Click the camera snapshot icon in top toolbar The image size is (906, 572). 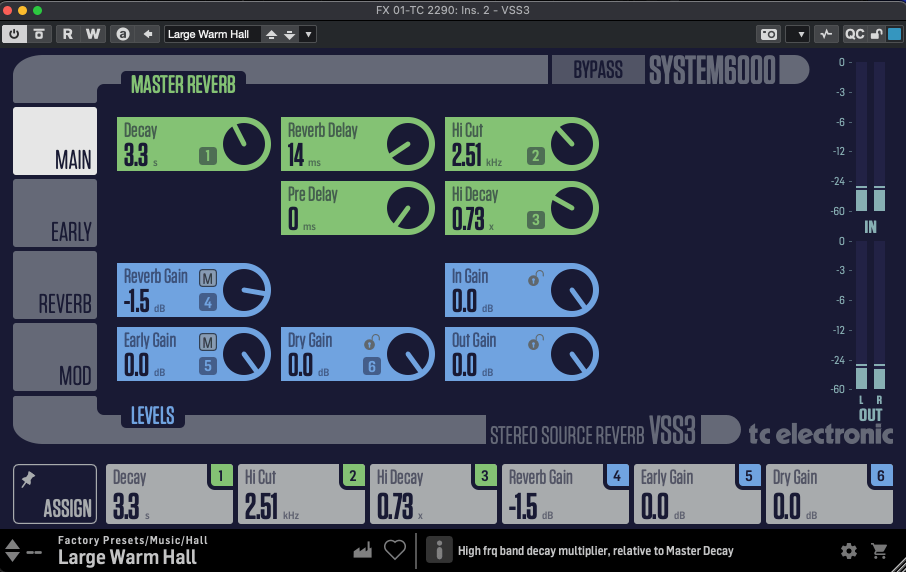tap(768, 33)
